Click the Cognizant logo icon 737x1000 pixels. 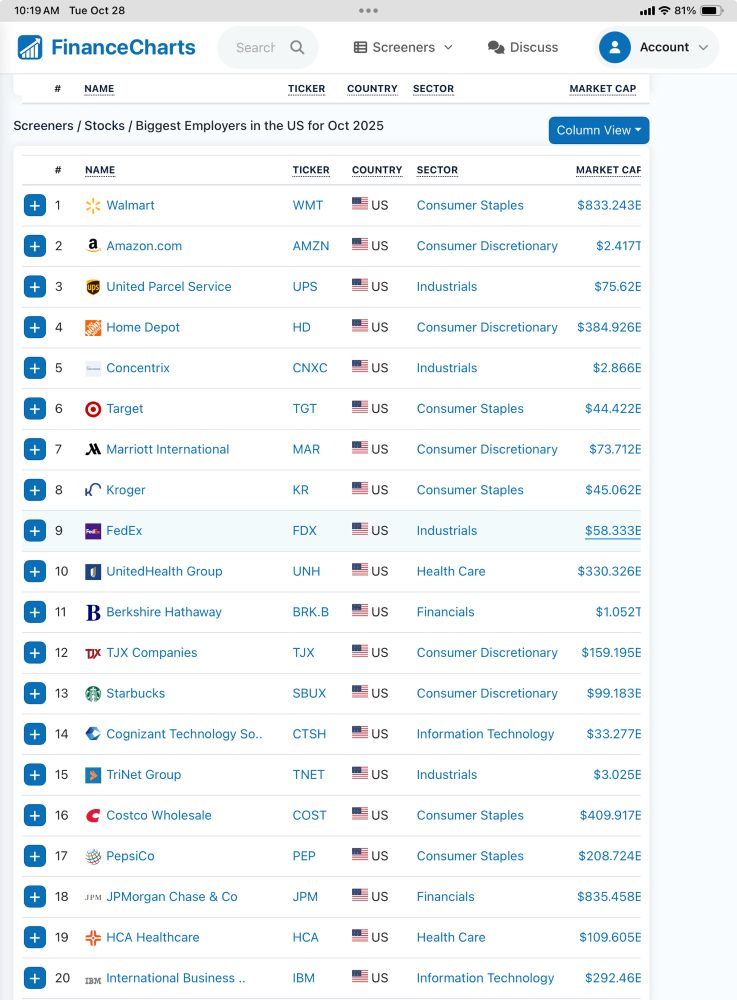pos(93,734)
